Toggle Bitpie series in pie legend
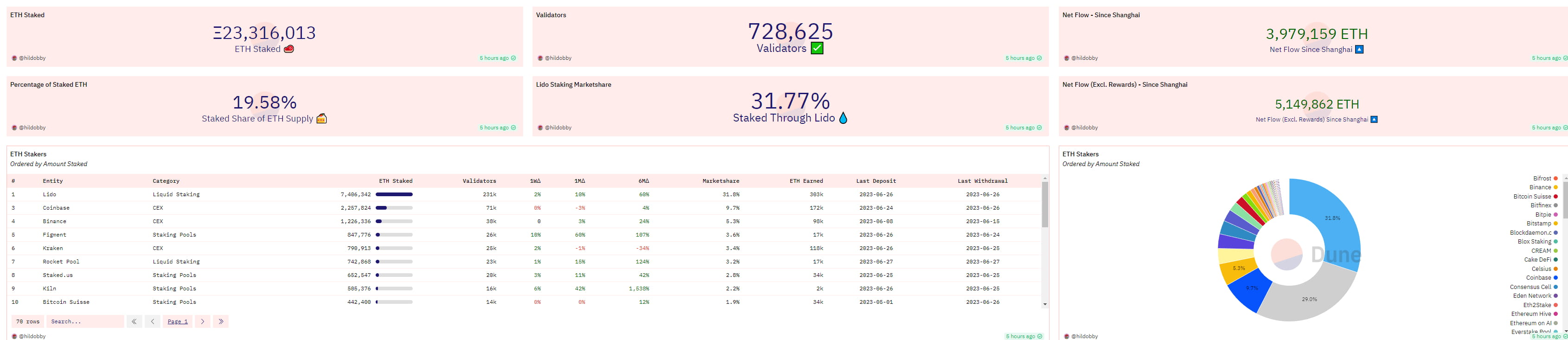 point(1547,214)
